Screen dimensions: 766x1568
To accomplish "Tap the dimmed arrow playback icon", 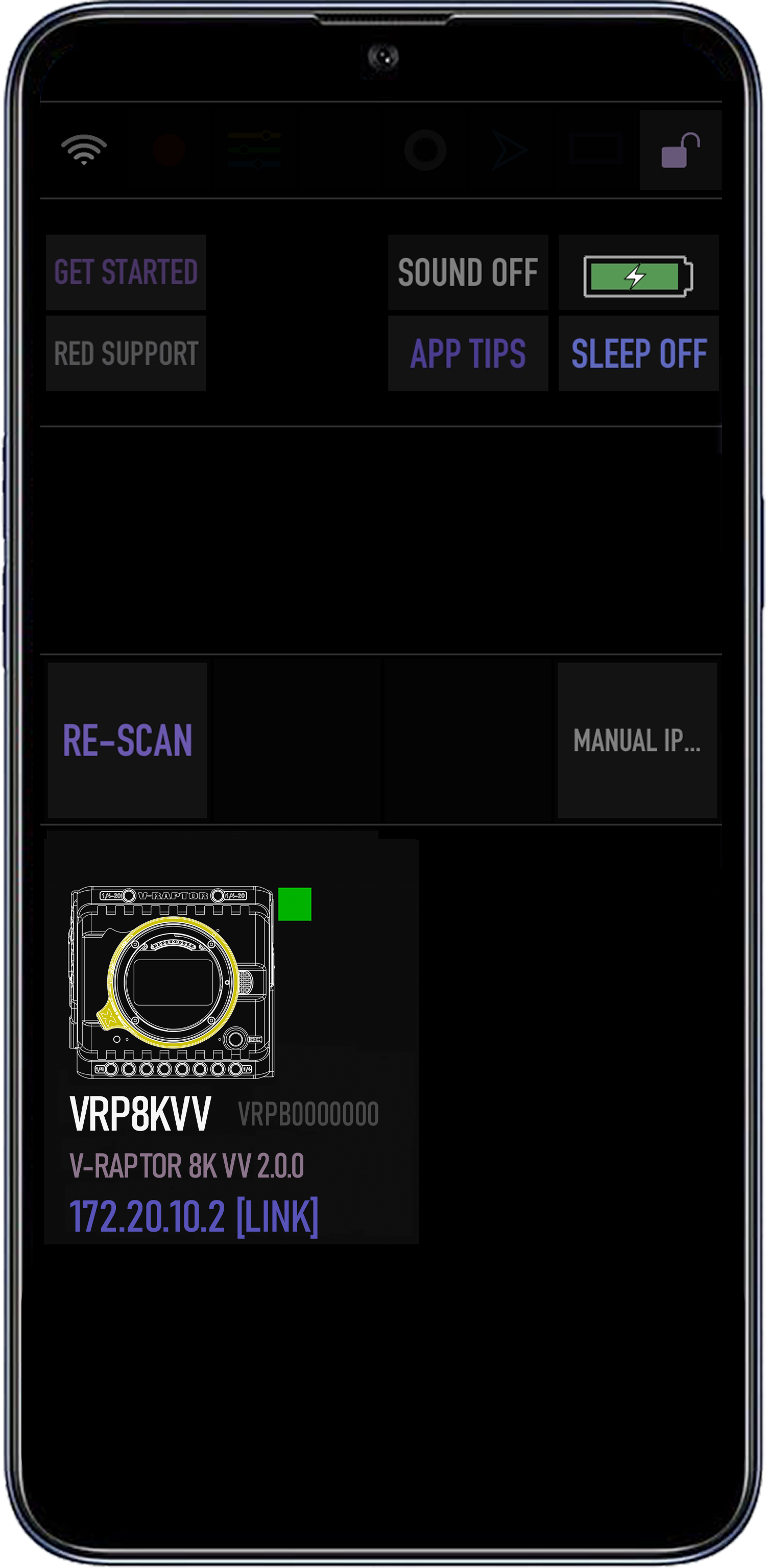I will [x=509, y=151].
